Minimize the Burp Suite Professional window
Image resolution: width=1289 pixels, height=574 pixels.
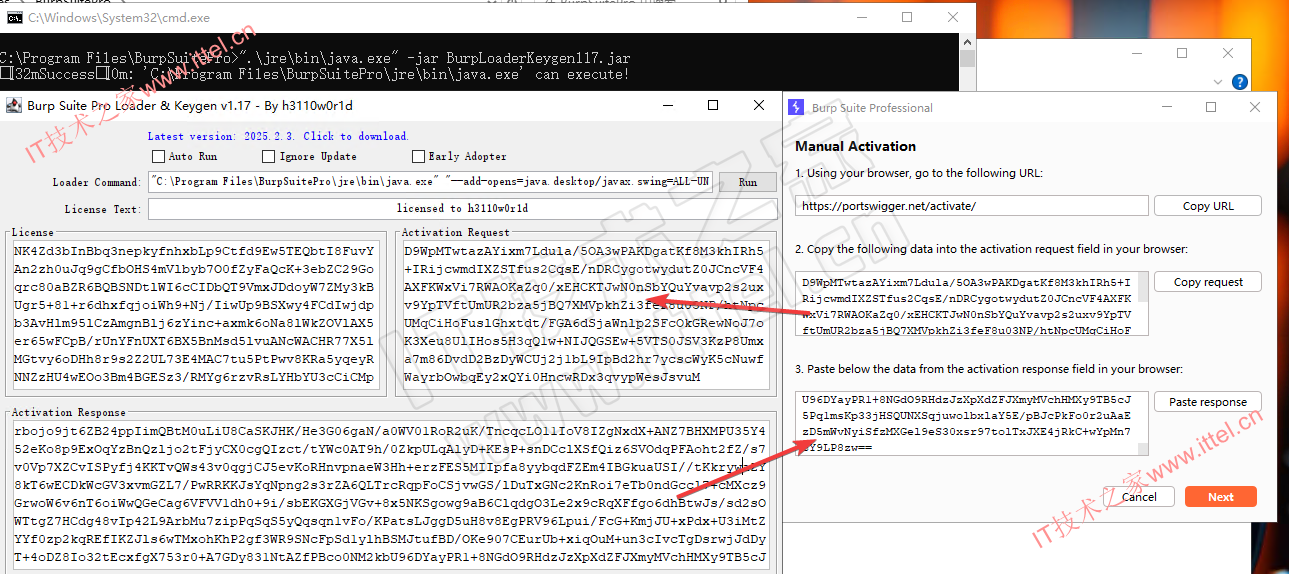tap(1166, 107)
